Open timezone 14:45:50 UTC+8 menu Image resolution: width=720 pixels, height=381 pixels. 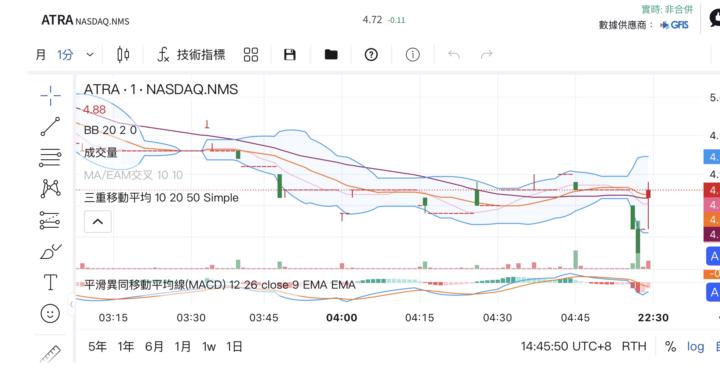(x=566, y=346)
